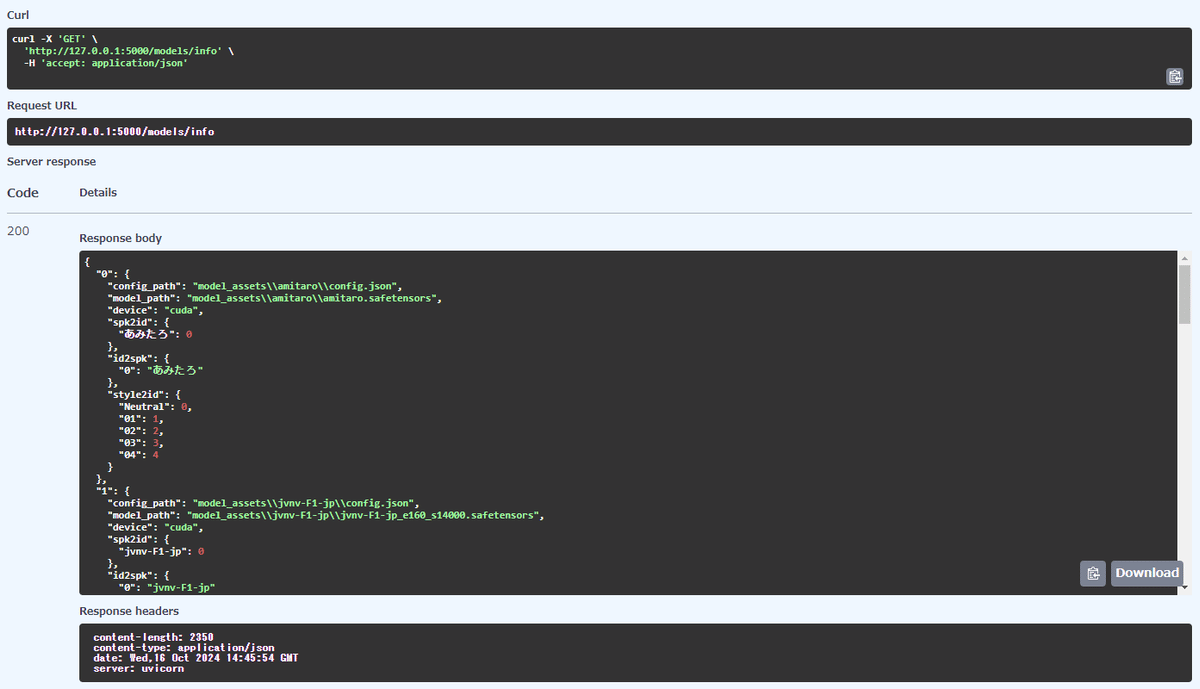Click the "01": 1 style entry
Screen dimensions: 1200x689
coord(140,419)
